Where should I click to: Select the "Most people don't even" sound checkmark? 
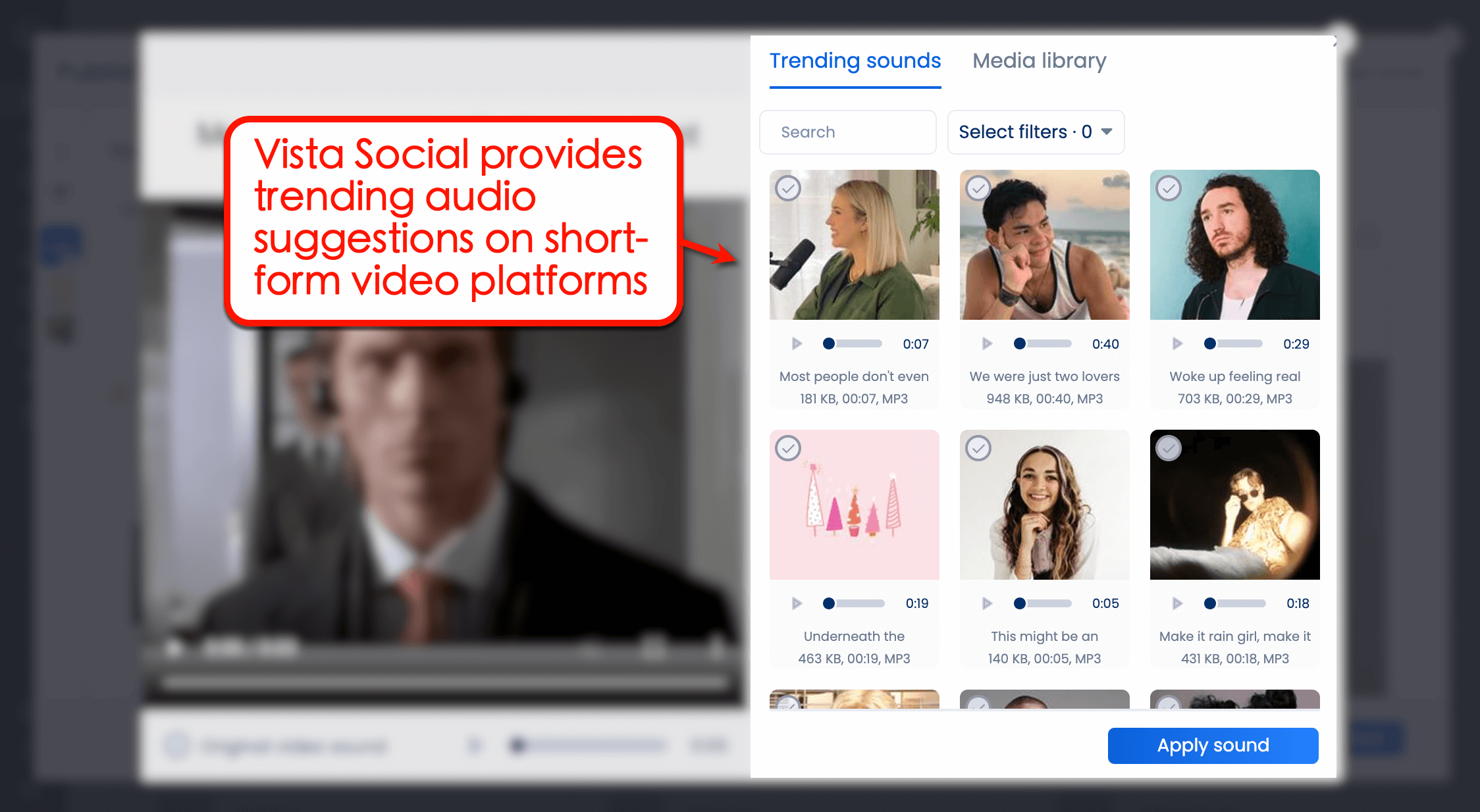787,188
